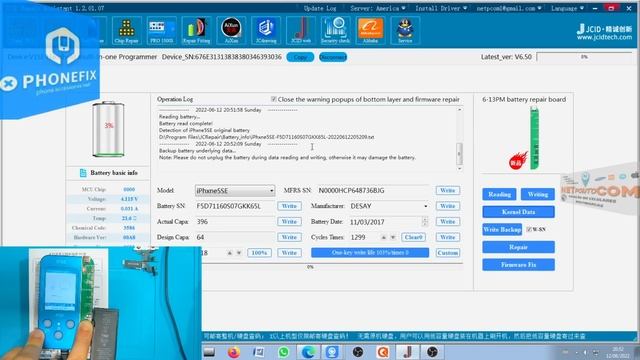
Task: Open the Language dropdown
Action: [x=567, y=8]
